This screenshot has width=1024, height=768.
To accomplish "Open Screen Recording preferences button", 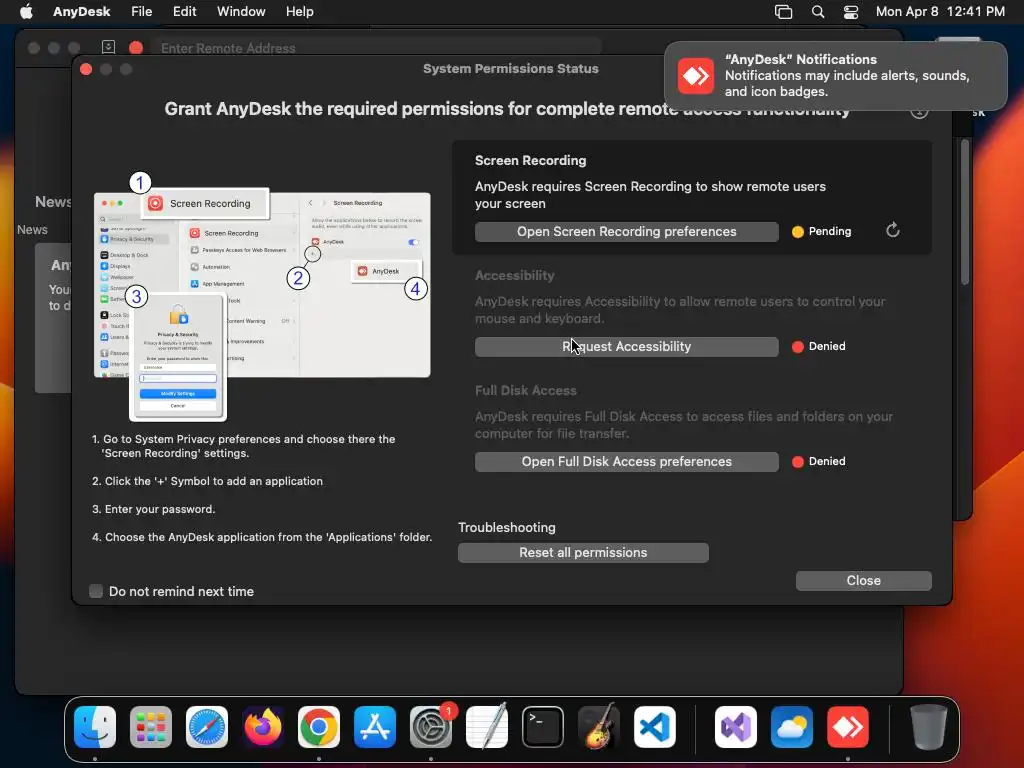I will coord(626,232).
